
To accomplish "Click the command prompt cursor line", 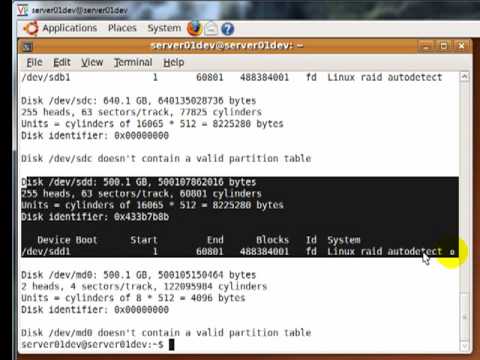I will pos(98,344).
